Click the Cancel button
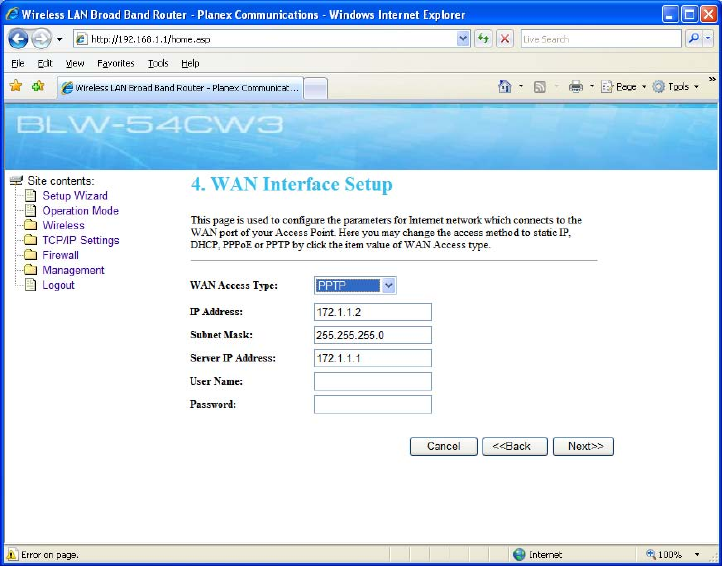722x566 pixels. [x=443, y=447]
